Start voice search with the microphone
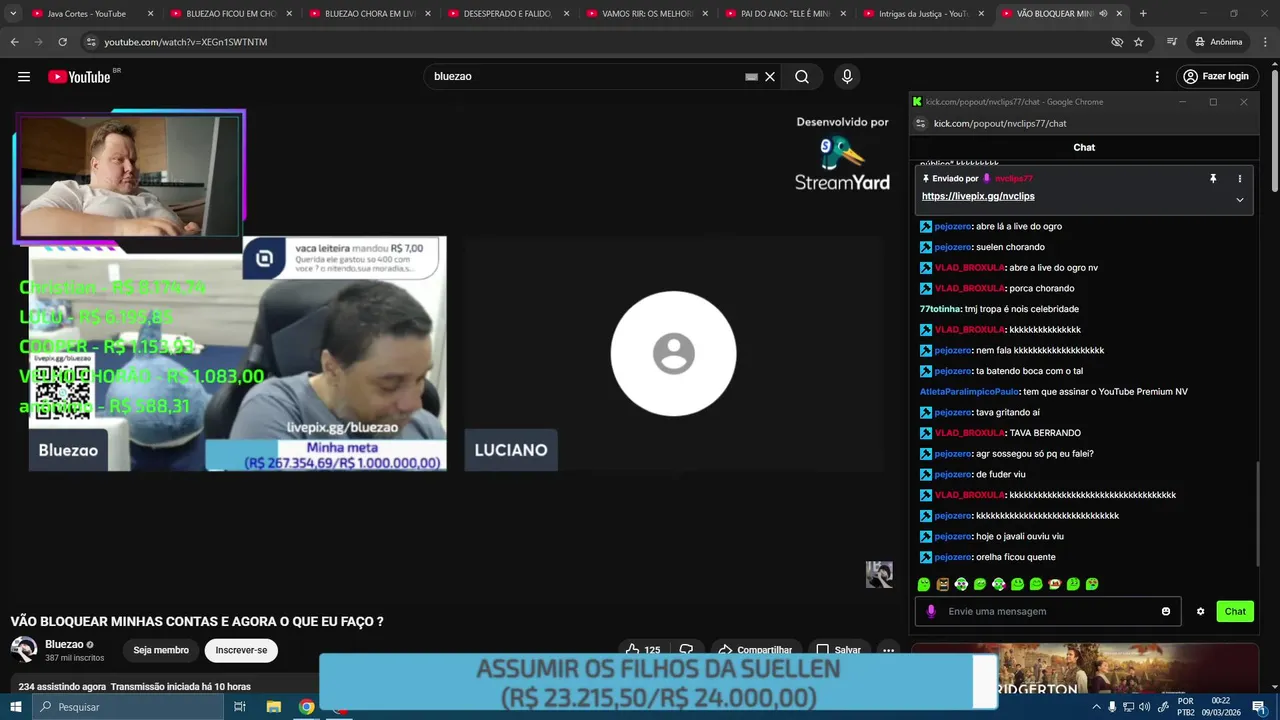 pyautogui.click(x=847, y=77)
